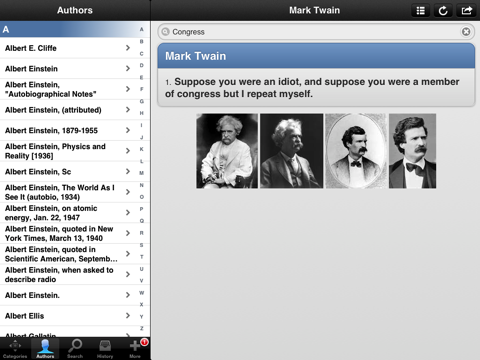Jump to letter K in index
This screenshot has height=360, width=480.
click(142, 149)
